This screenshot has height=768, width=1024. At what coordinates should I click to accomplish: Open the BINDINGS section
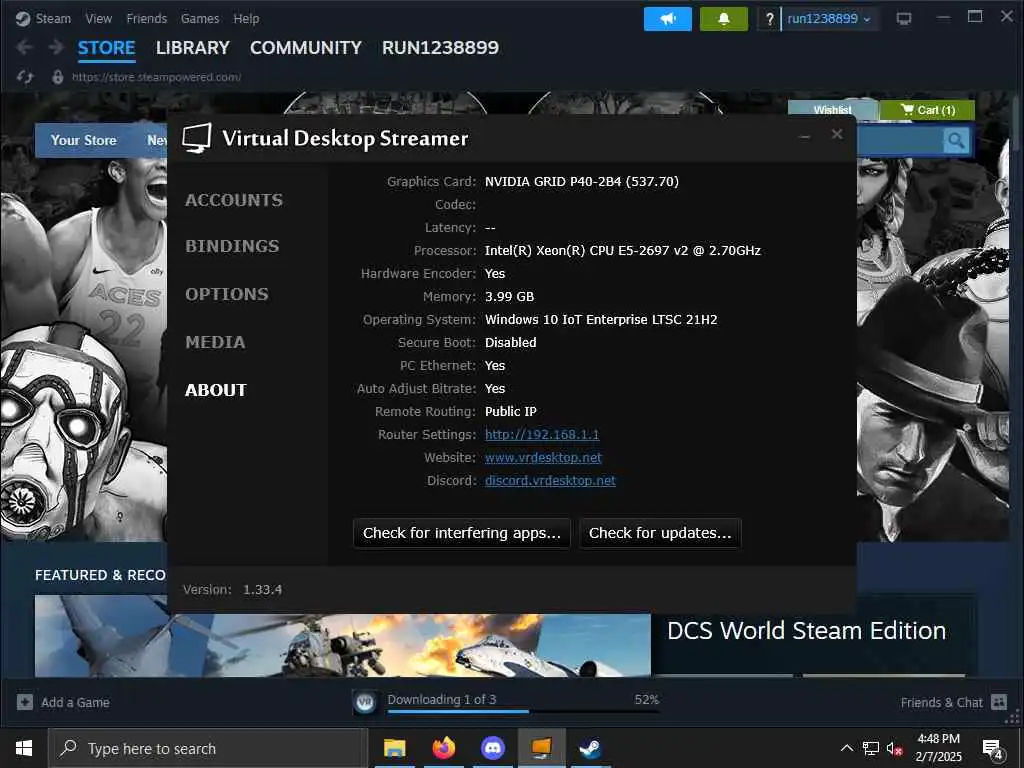coord(232,246)
